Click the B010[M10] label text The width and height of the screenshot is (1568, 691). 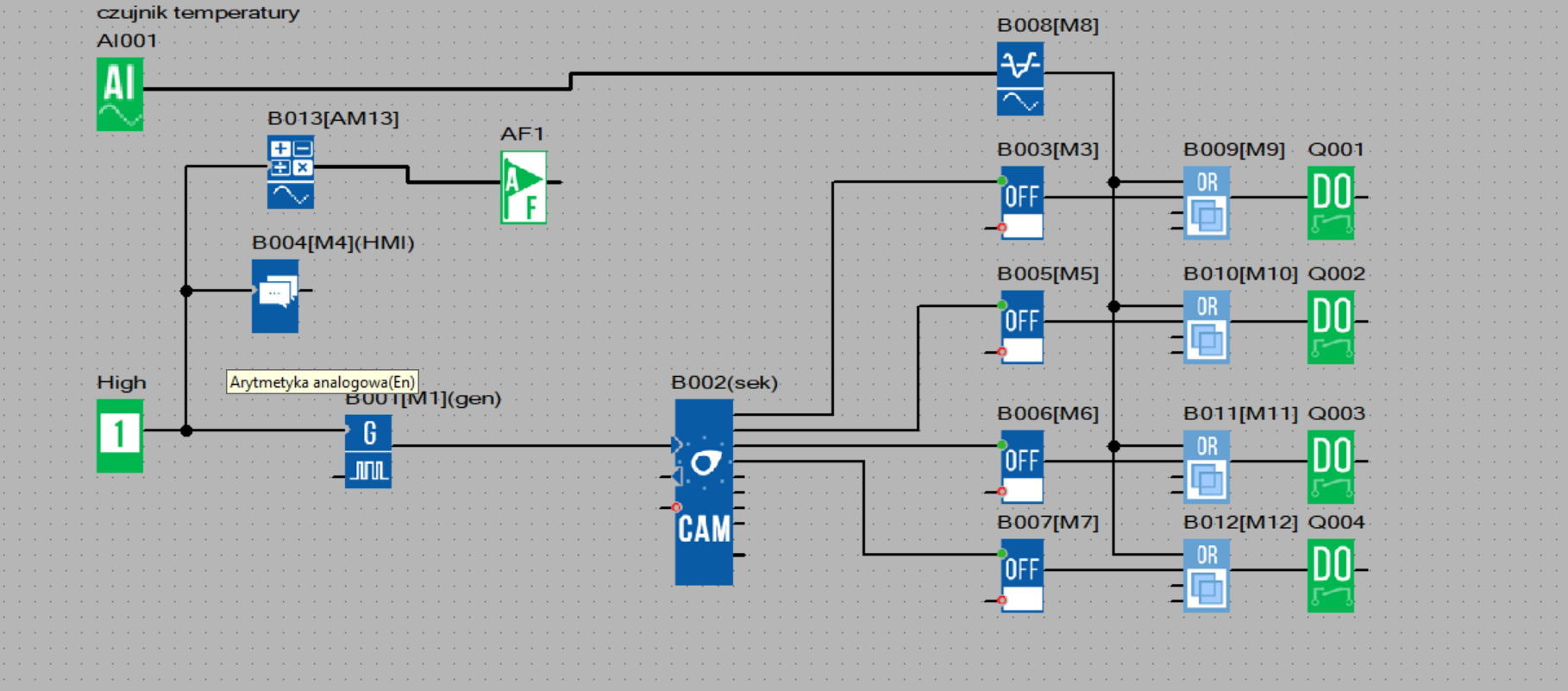[x=1240, y=273]
